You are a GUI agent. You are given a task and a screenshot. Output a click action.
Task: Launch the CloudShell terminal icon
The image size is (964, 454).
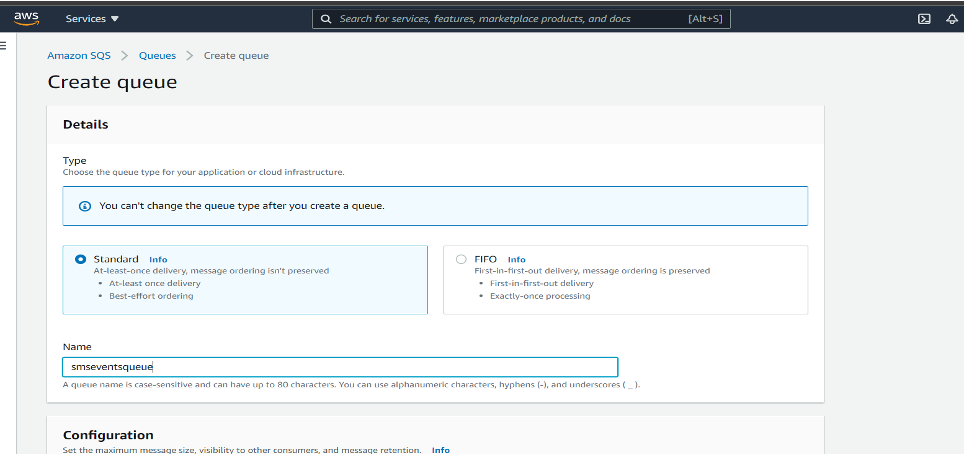(x=923, y=19)
